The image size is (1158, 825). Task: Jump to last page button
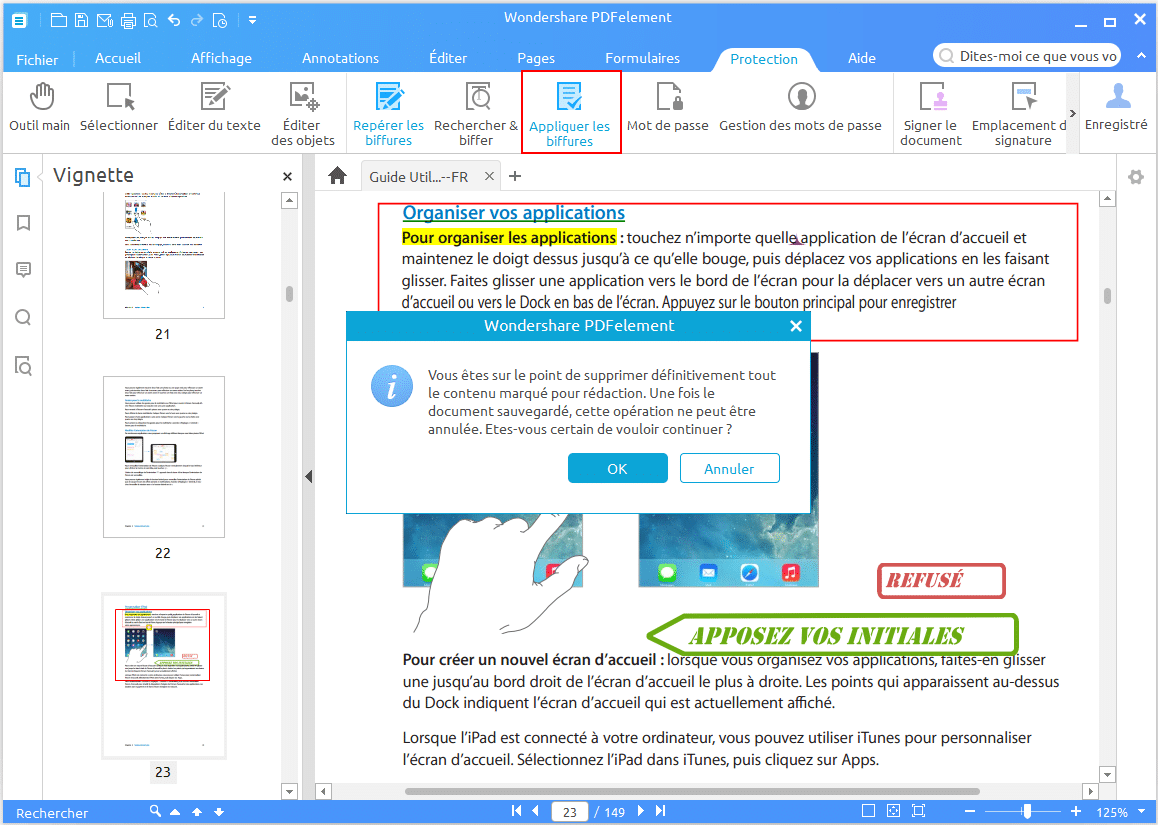[x=660, y=811]
